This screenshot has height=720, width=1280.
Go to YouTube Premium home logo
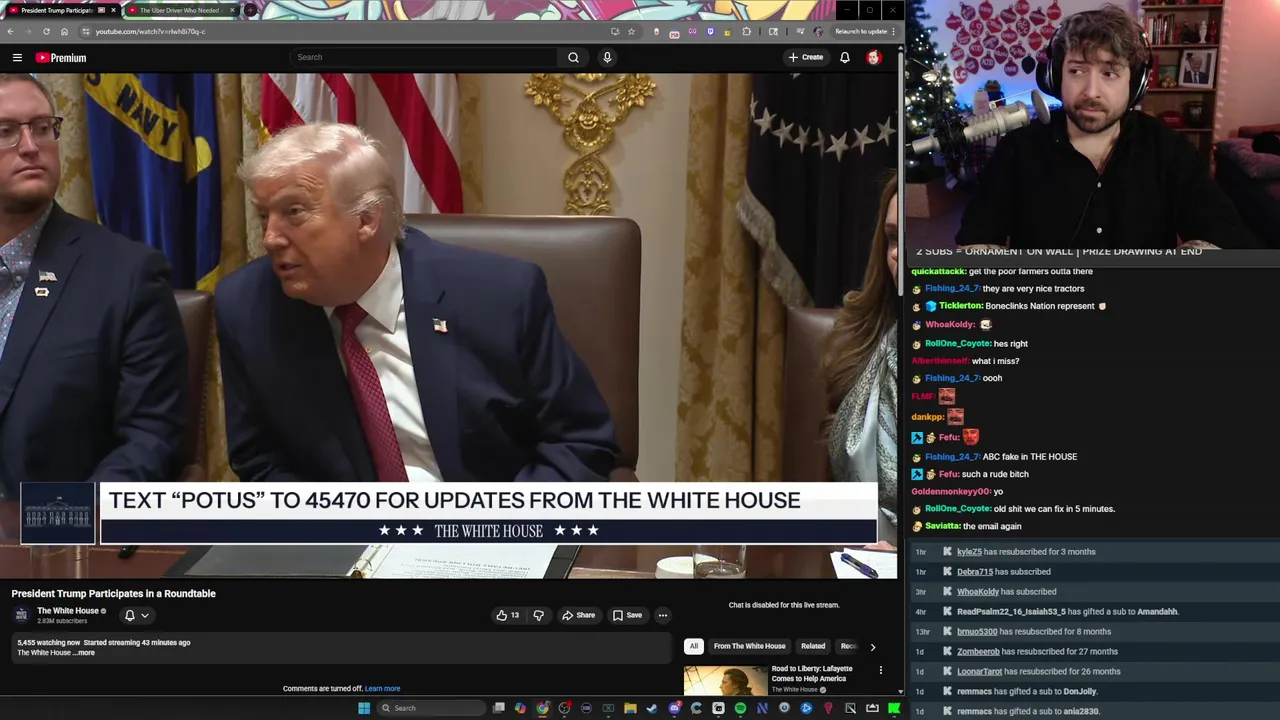tap(61, 58)
